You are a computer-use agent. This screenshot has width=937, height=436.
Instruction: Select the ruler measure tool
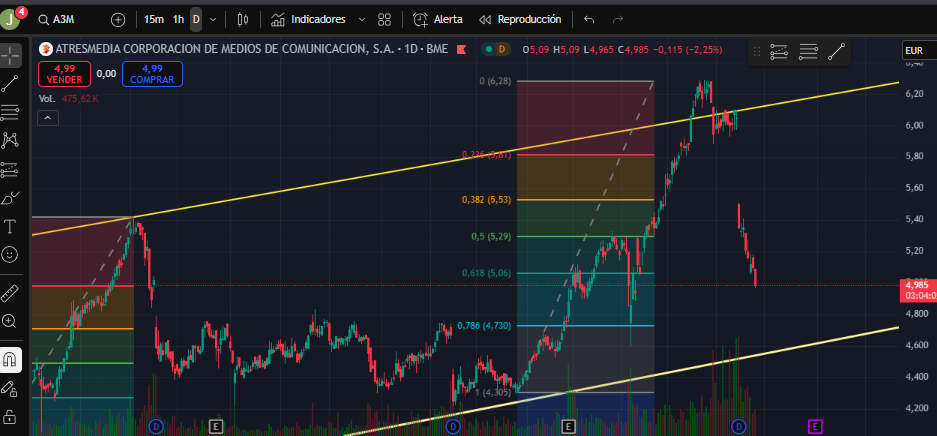tap(10, 293)
